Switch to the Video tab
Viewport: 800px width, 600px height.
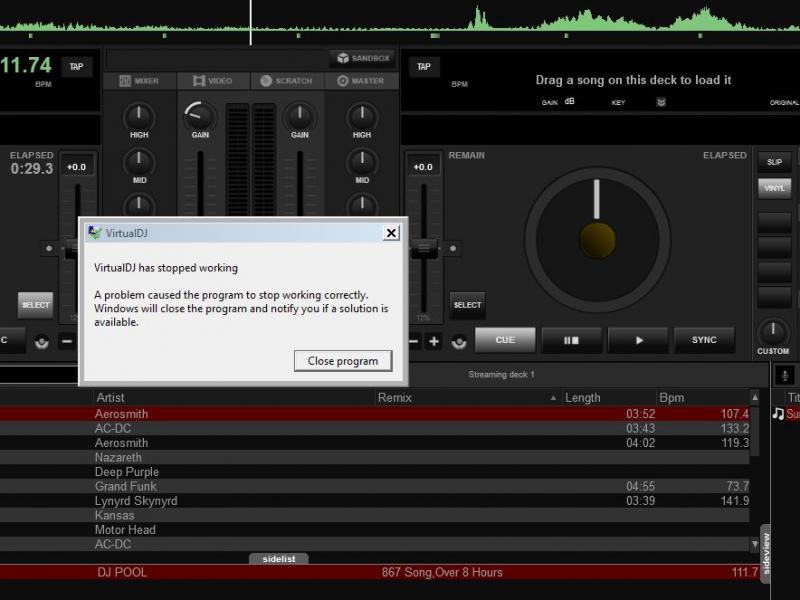pos(213,81)
